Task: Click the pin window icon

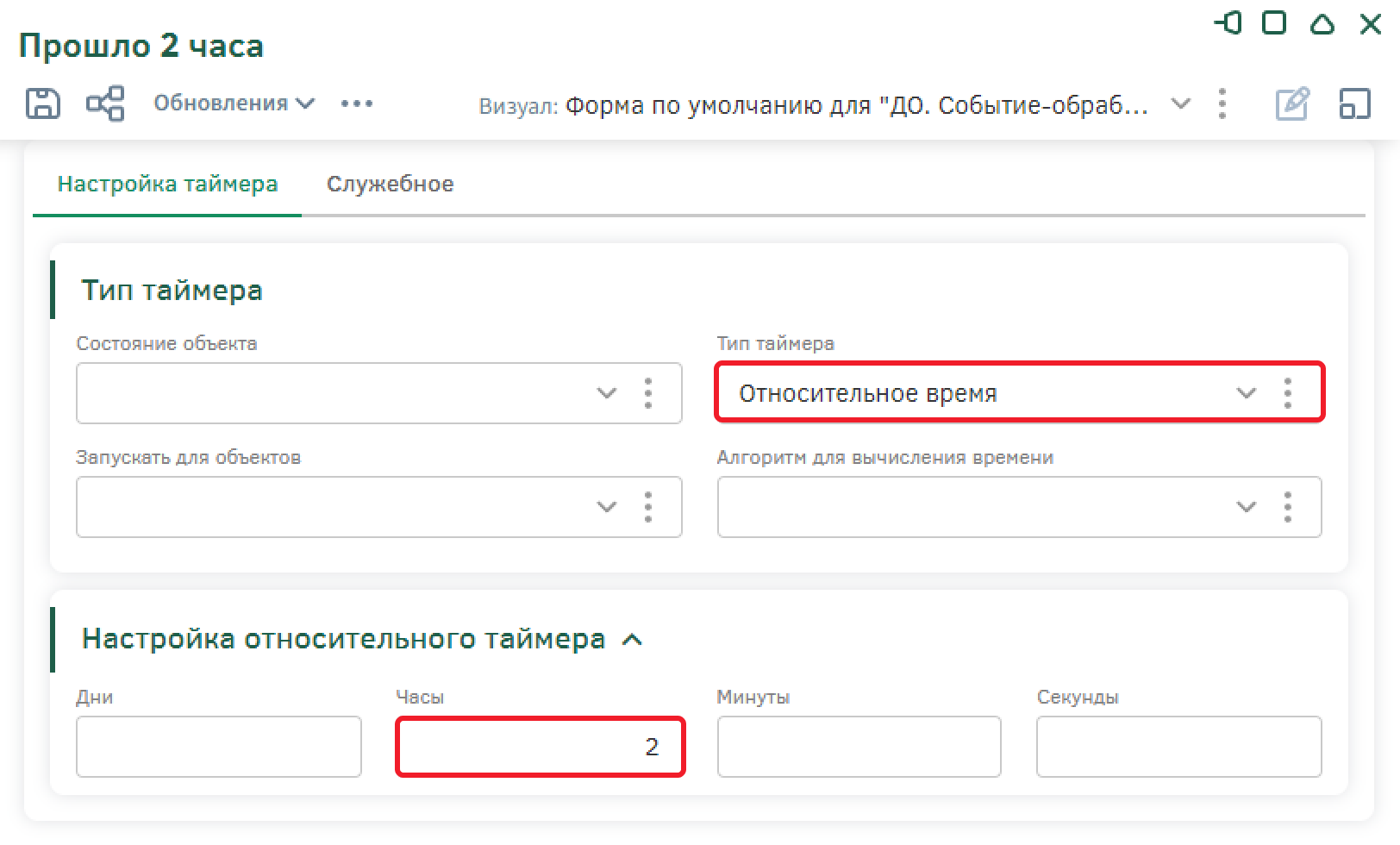Action: click(1228, 23)
